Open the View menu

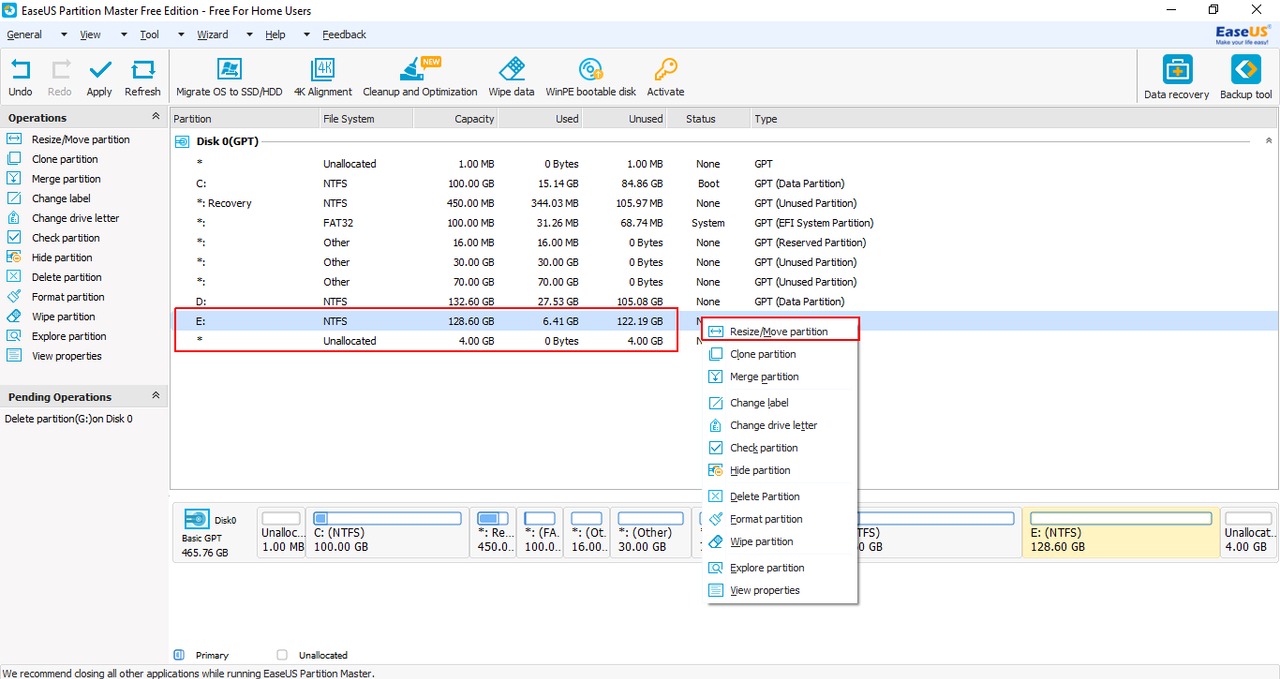click(90, 34)
